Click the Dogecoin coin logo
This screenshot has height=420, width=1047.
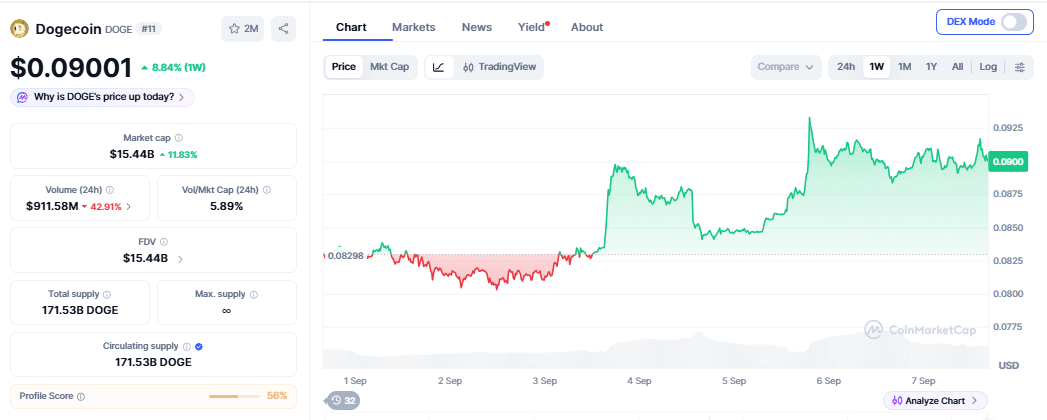coord(20,29)
